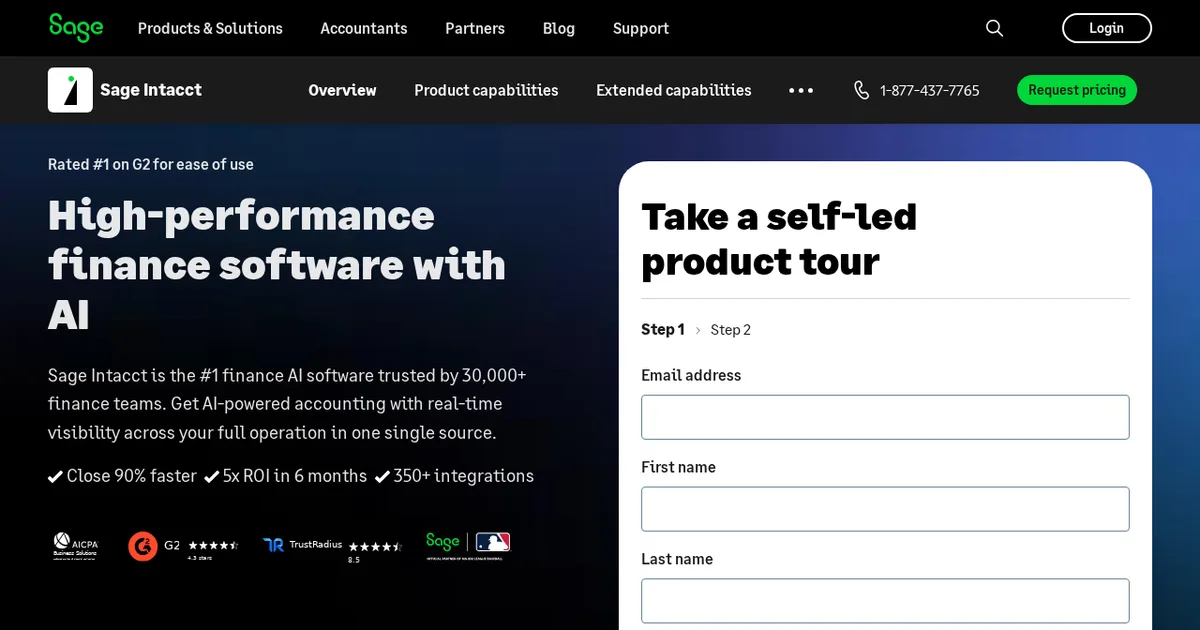Click the 'High-performance finance software with AI' heading

click(x=277, y=265)
